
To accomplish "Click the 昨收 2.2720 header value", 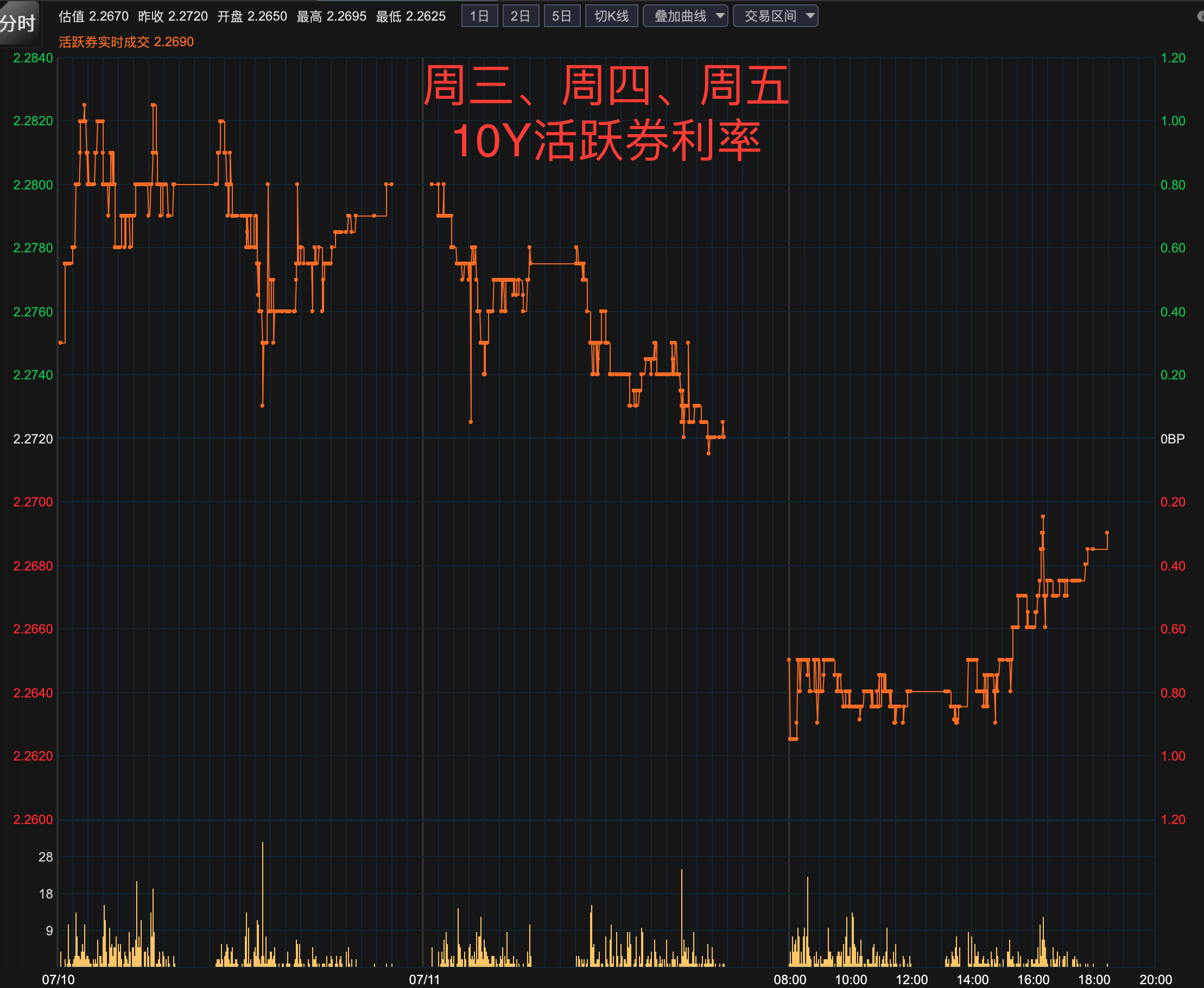I will coord(173,16).
